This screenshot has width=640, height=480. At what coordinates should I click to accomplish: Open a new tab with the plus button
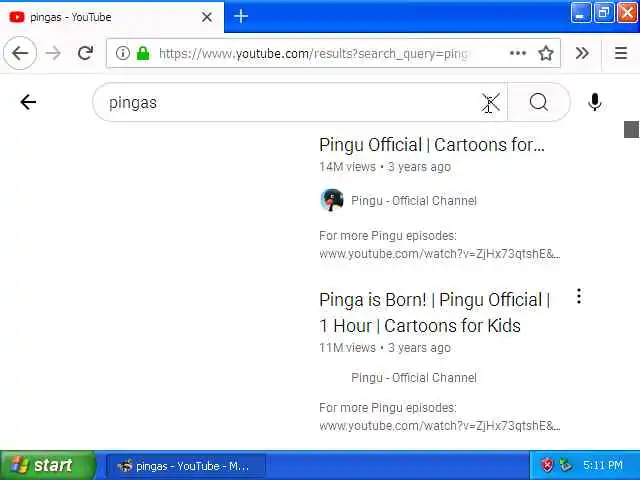[241, 16]
